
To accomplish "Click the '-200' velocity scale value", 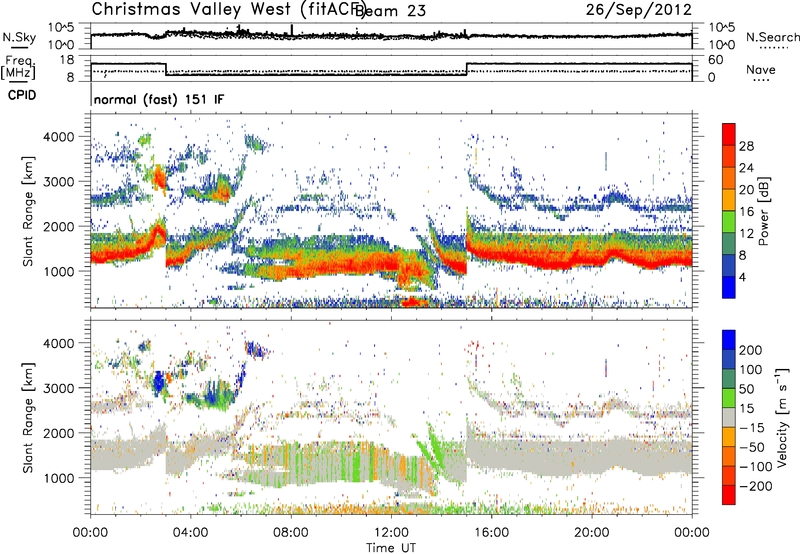I will [x=755, y=486].
